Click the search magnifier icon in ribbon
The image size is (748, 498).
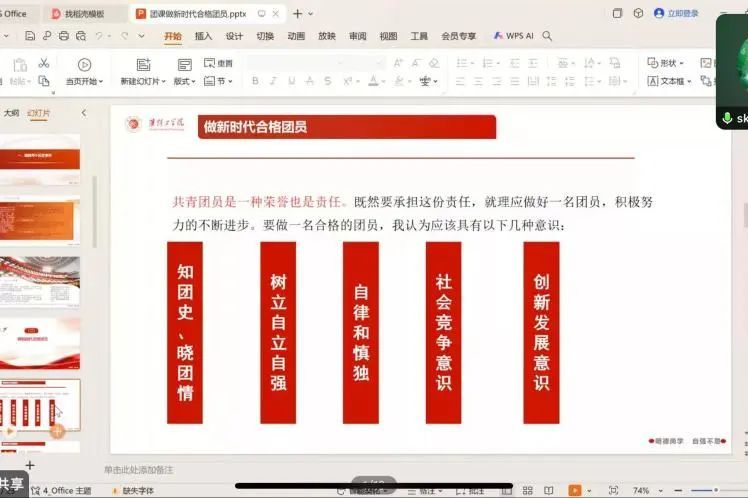(547, 36)
